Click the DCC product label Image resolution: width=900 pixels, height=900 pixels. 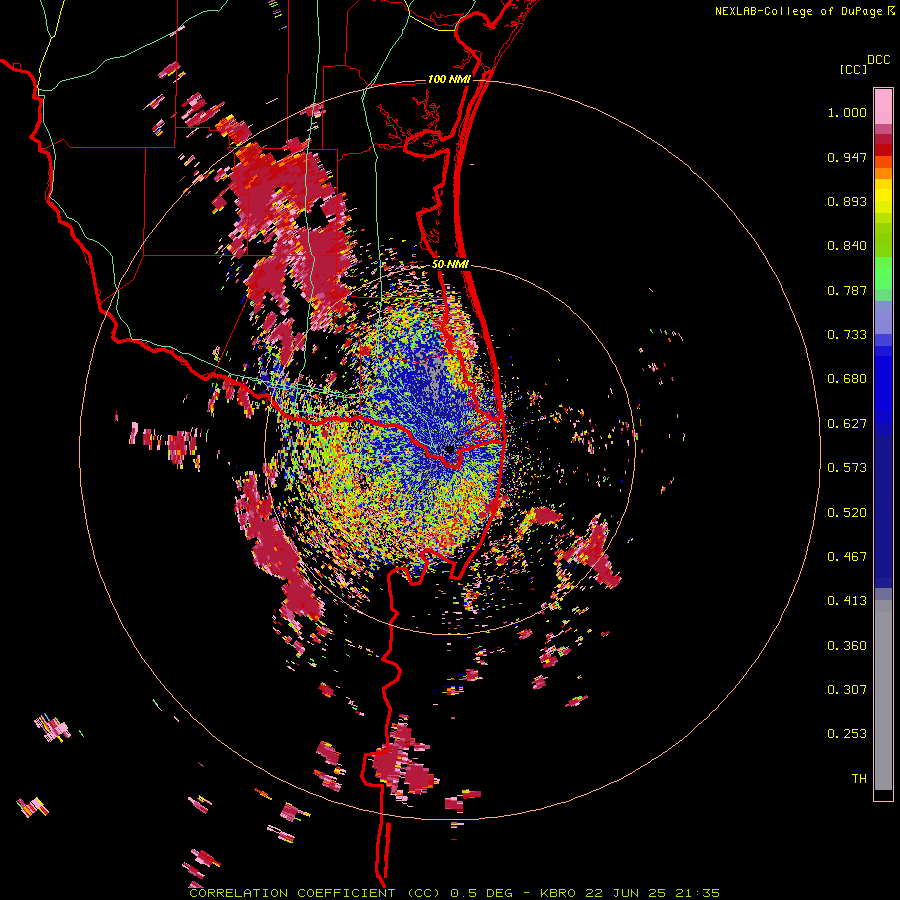(878, 60)
